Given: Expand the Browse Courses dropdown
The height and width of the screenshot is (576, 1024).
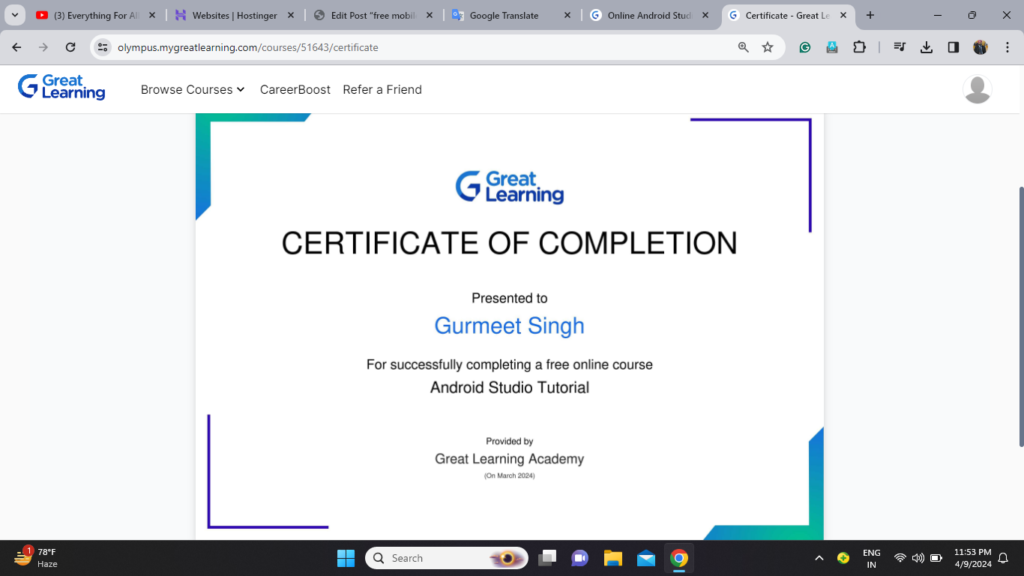Looking at the screenshot, I should click(x=193, y=89).
